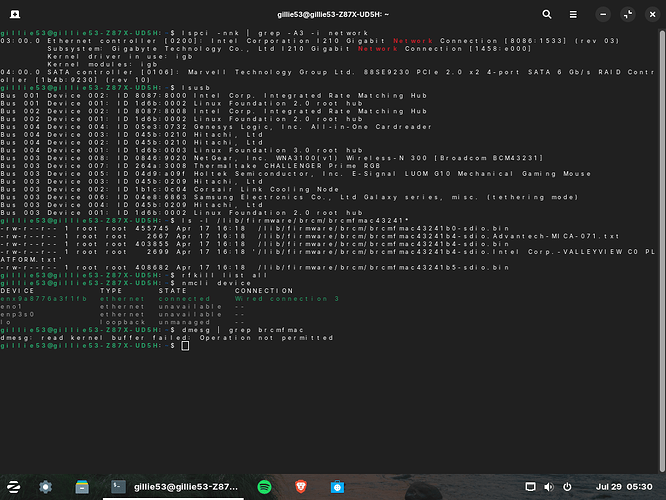Open Spotify from the taskbar

(x=265, y=487)
